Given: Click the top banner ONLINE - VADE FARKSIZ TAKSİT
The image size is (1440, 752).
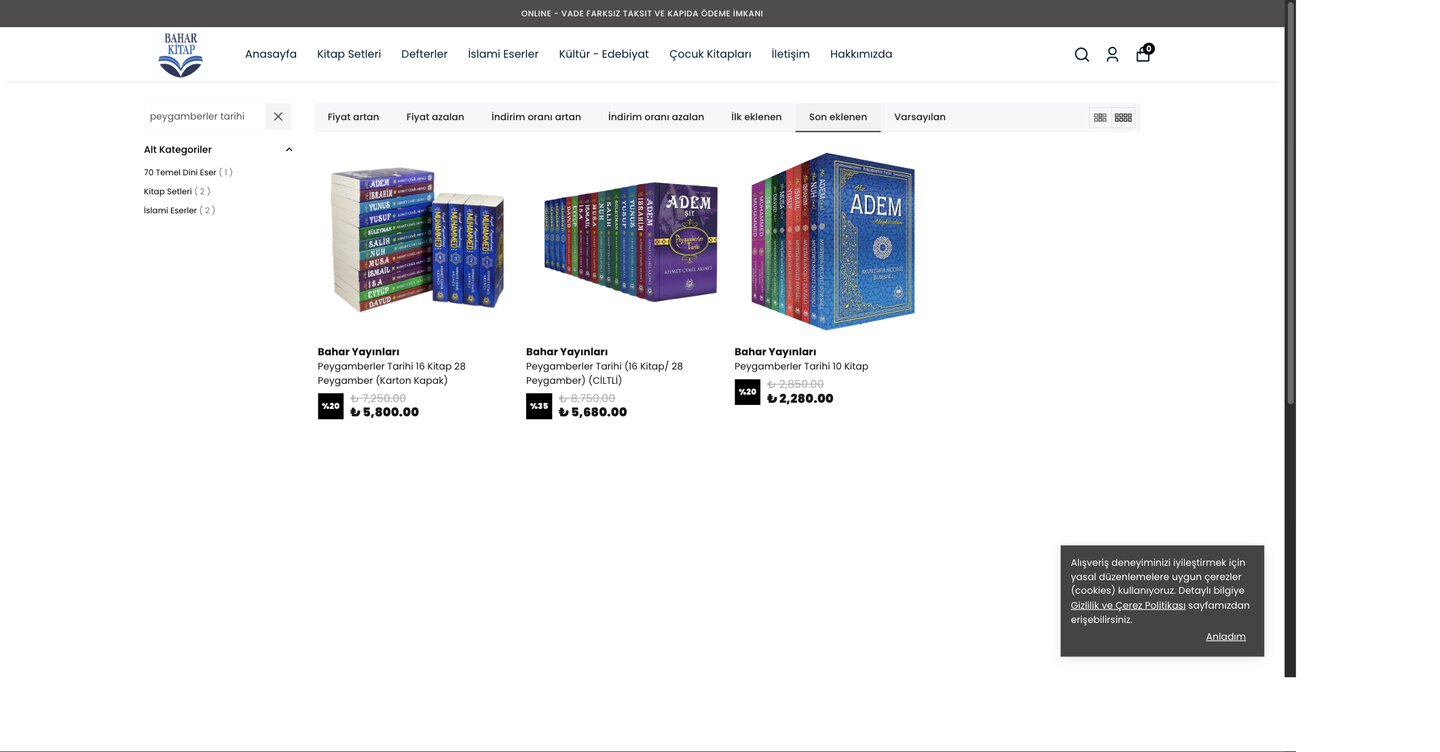Looking at the screenshot, I should coord(642,13).
